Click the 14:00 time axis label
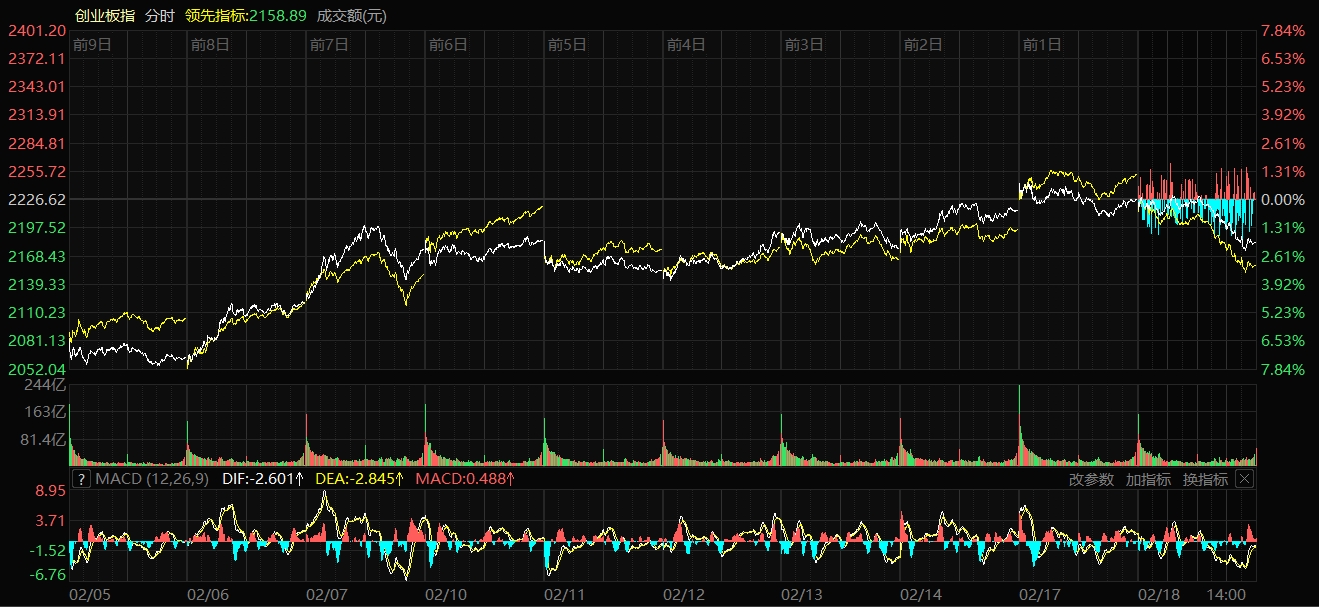This screenshot has height=607, width=1319. [x=1227, y=594]
